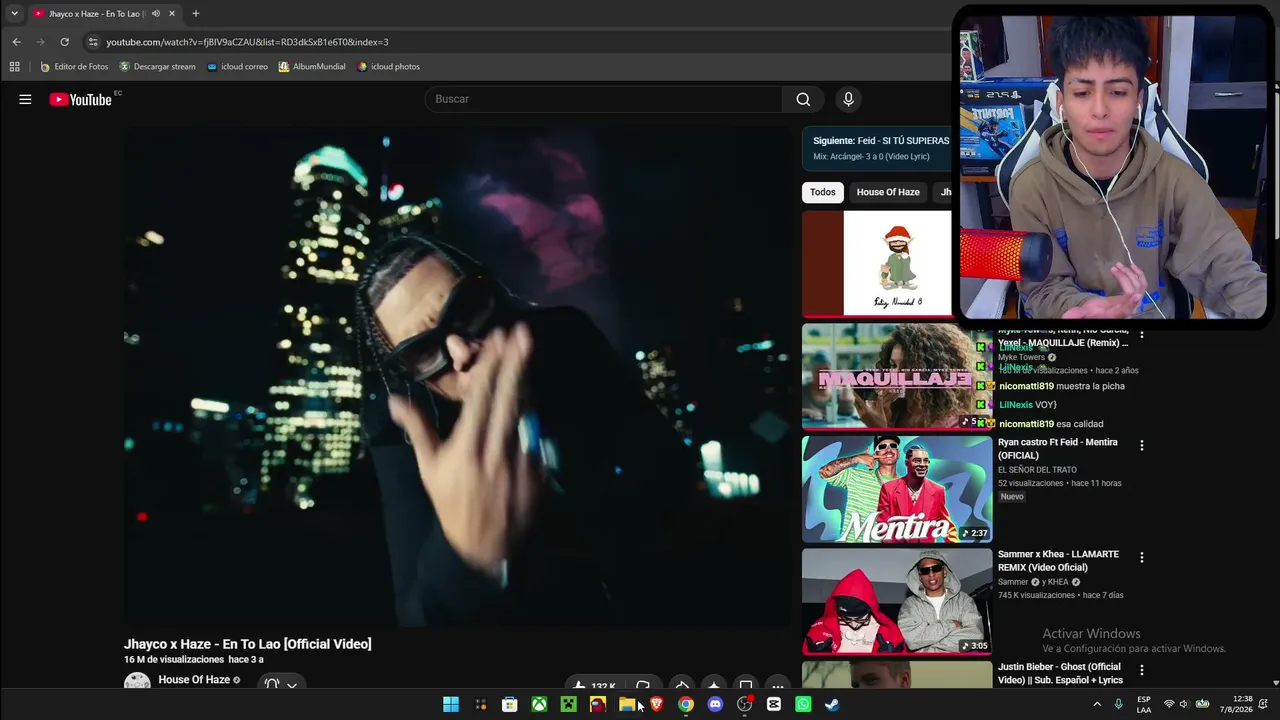Open CapCut from the taskbar
This screenshot has width=1280, height=720.
774,704
